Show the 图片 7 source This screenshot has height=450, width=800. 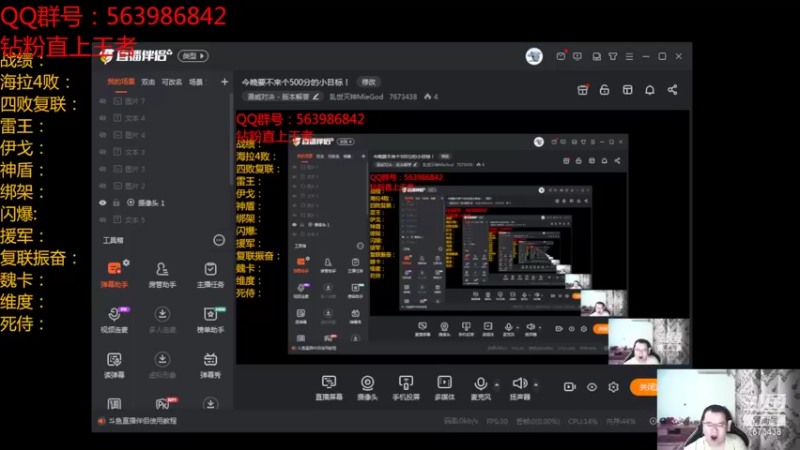tap(103, 101)
